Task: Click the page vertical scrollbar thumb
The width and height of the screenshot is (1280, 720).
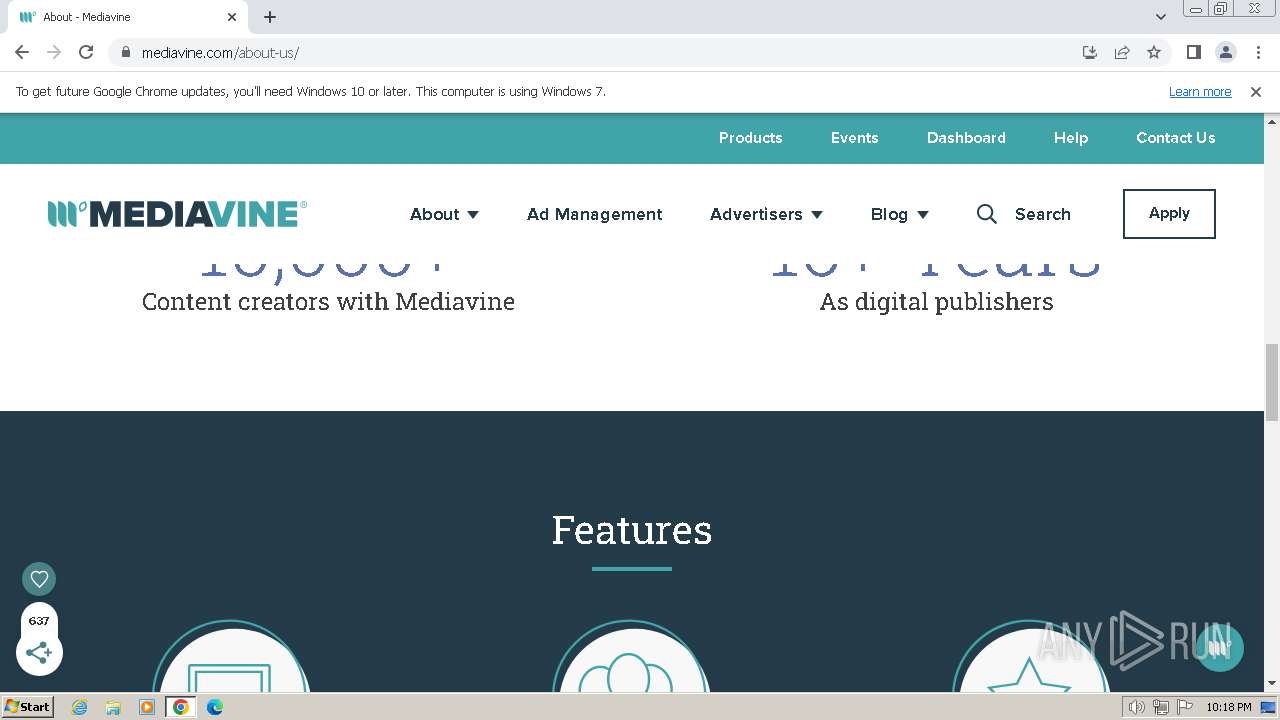Action: coord(1272,382)
